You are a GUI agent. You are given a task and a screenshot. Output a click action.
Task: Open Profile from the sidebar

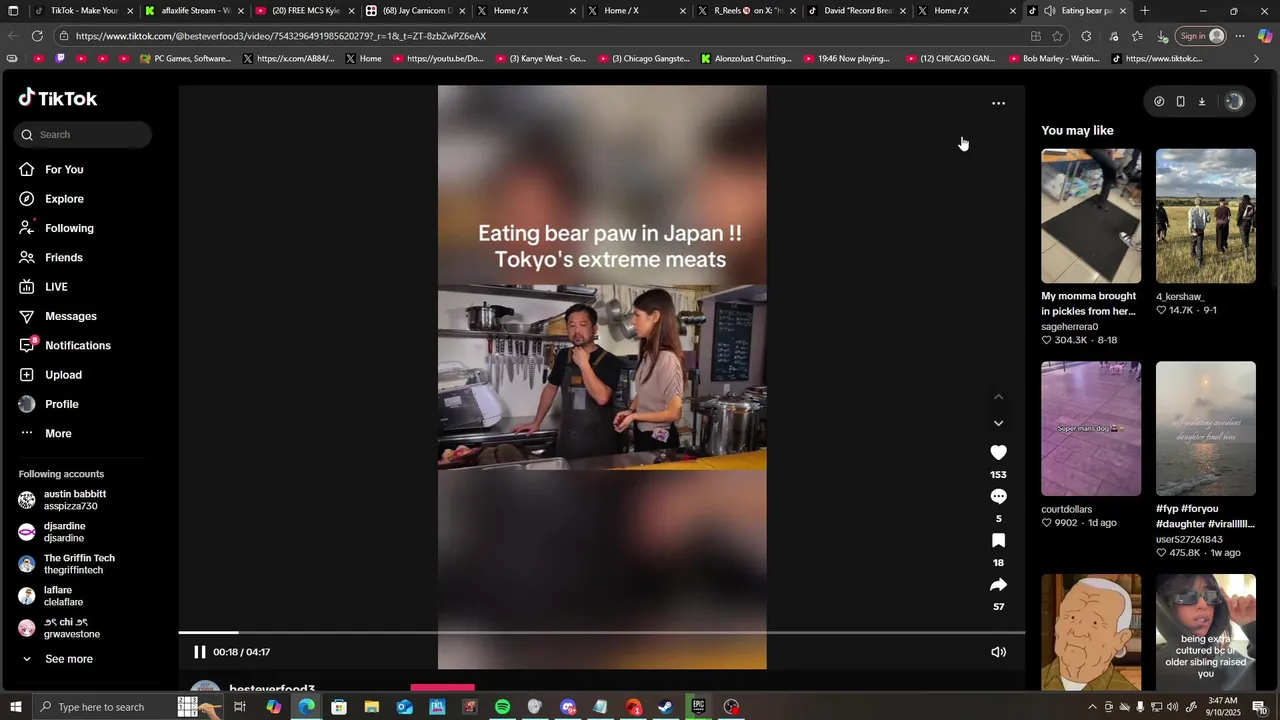point(61,404)
